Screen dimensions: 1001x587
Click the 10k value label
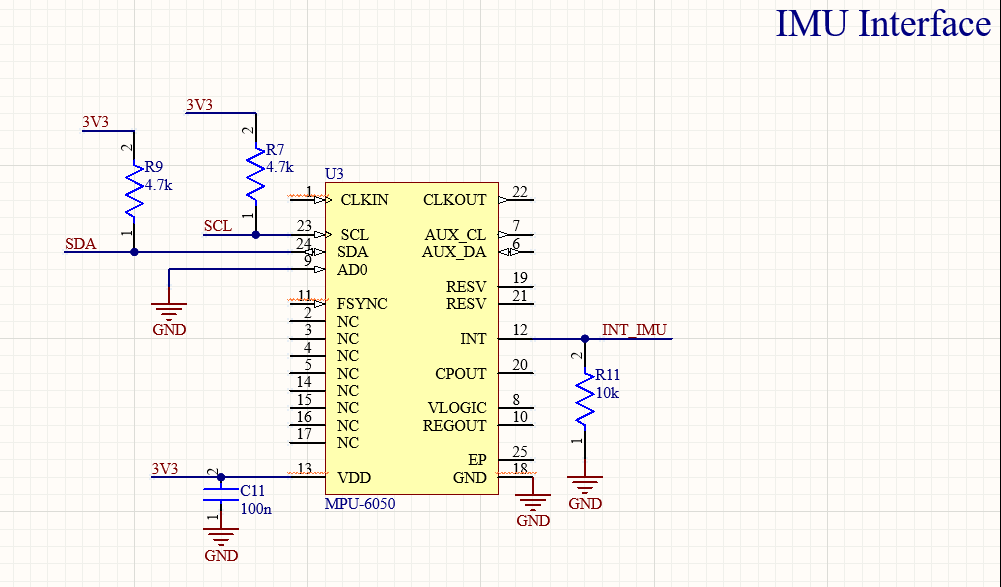[x=607, y=393]
